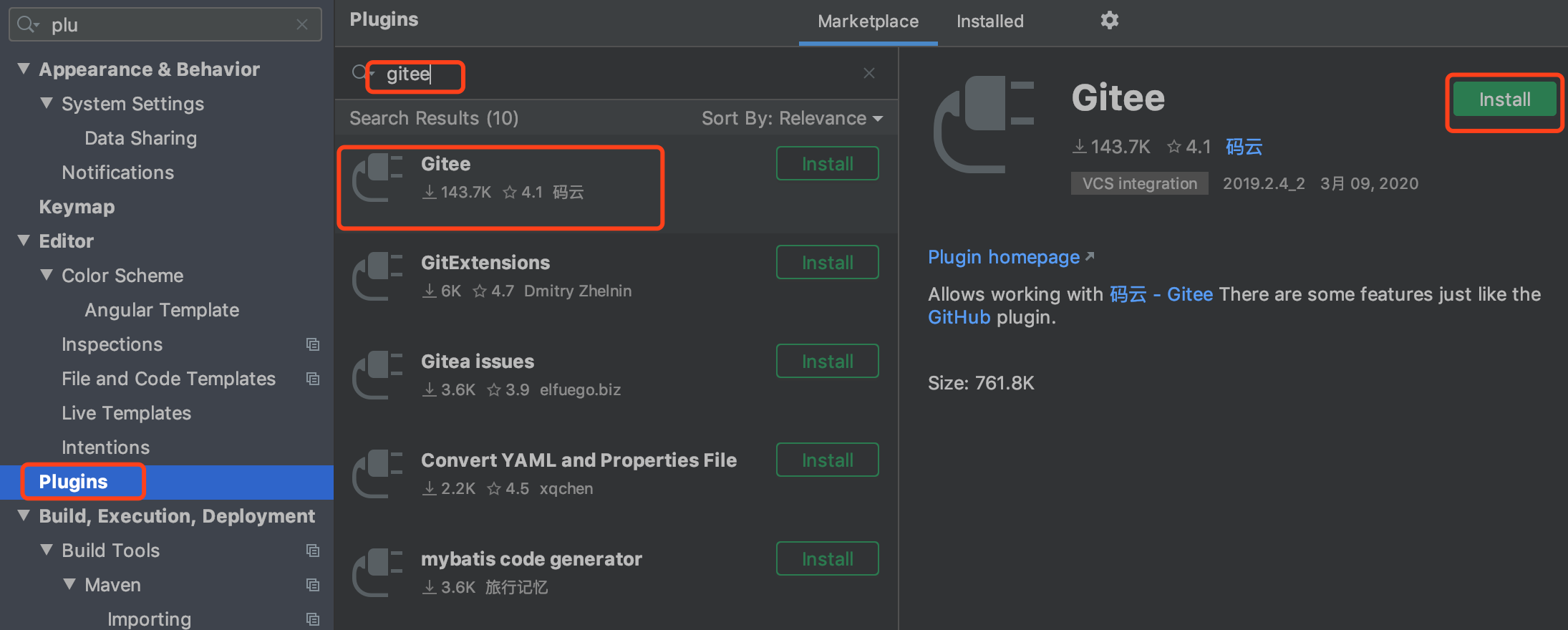Screen dimensions: 1568x630
Task: Select Convert YAML and Properties File title
Action: (579, 460)
